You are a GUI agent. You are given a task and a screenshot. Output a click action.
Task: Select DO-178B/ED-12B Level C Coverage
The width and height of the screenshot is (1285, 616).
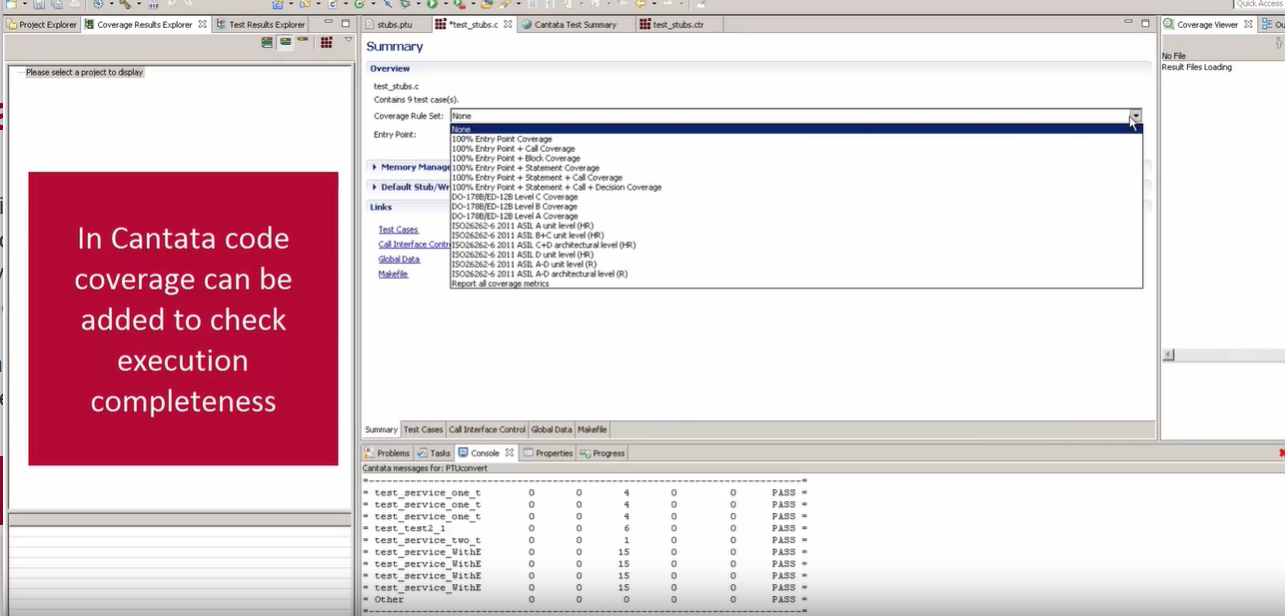[796, 197]
